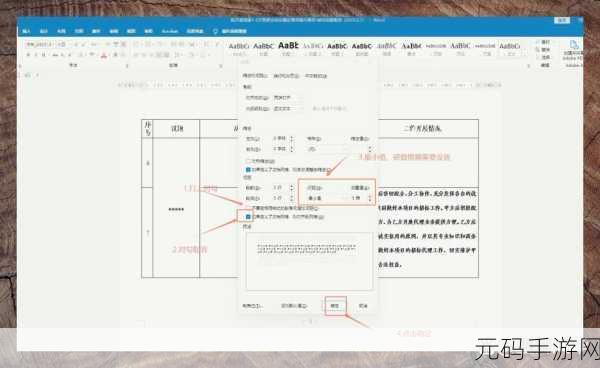Click the left indent value field

point(280,138)
